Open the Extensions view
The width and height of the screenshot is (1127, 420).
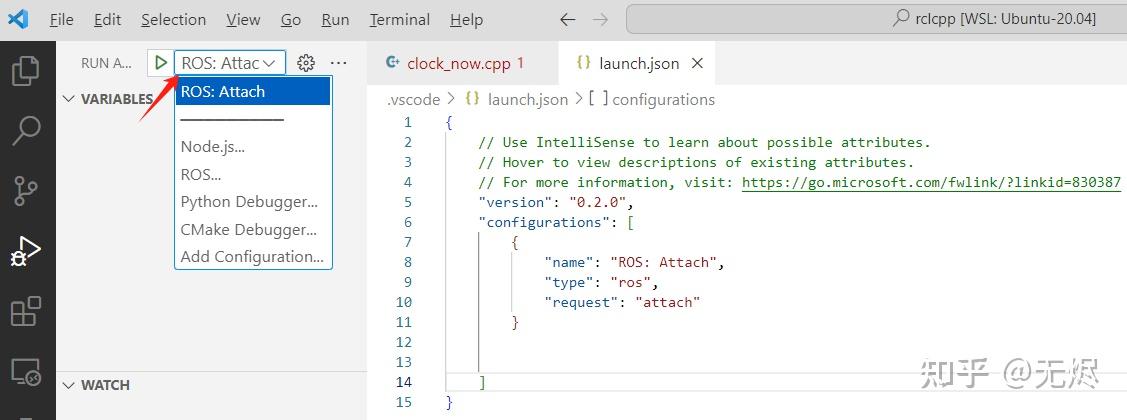point(27,311)
